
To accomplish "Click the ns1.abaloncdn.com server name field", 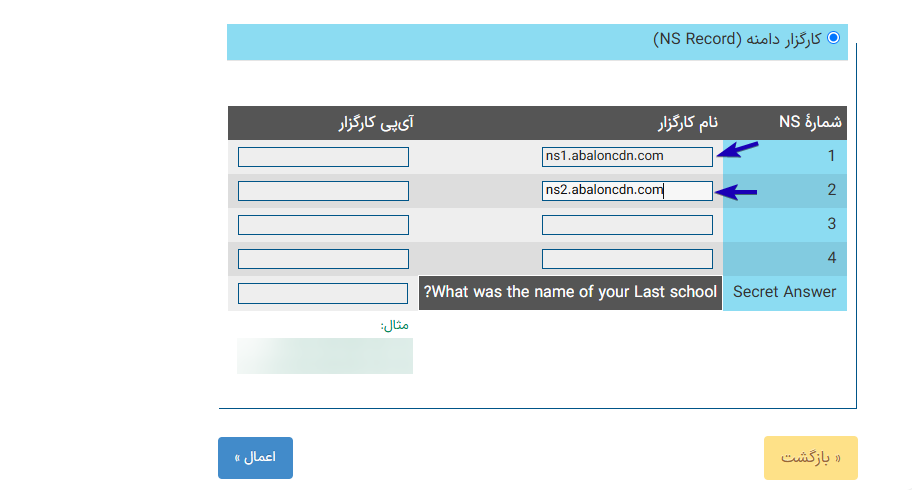I will [627, 157].
